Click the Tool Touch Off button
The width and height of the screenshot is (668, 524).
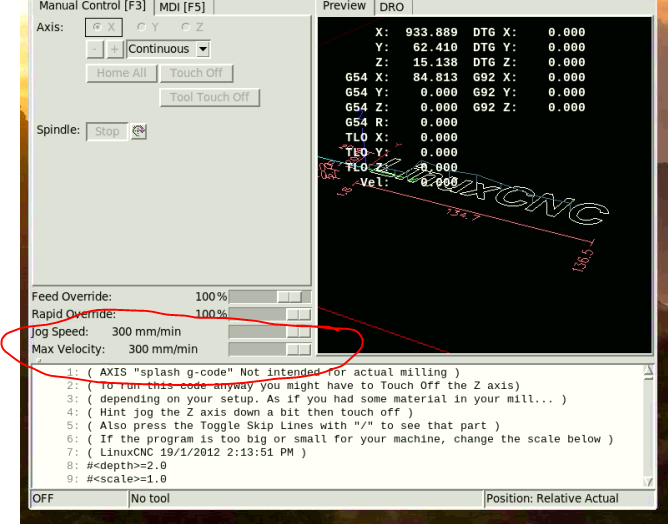click(x=210, y=98)
